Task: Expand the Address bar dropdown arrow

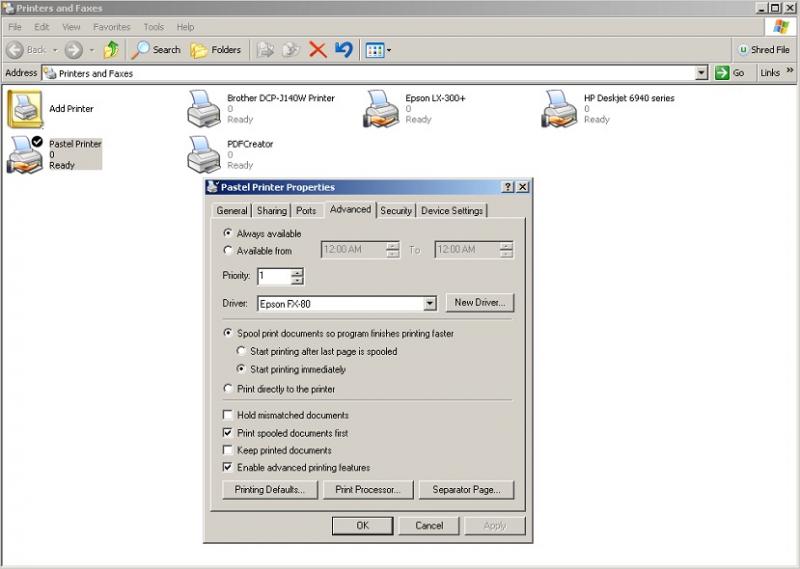Action: (x=701, y=73)
